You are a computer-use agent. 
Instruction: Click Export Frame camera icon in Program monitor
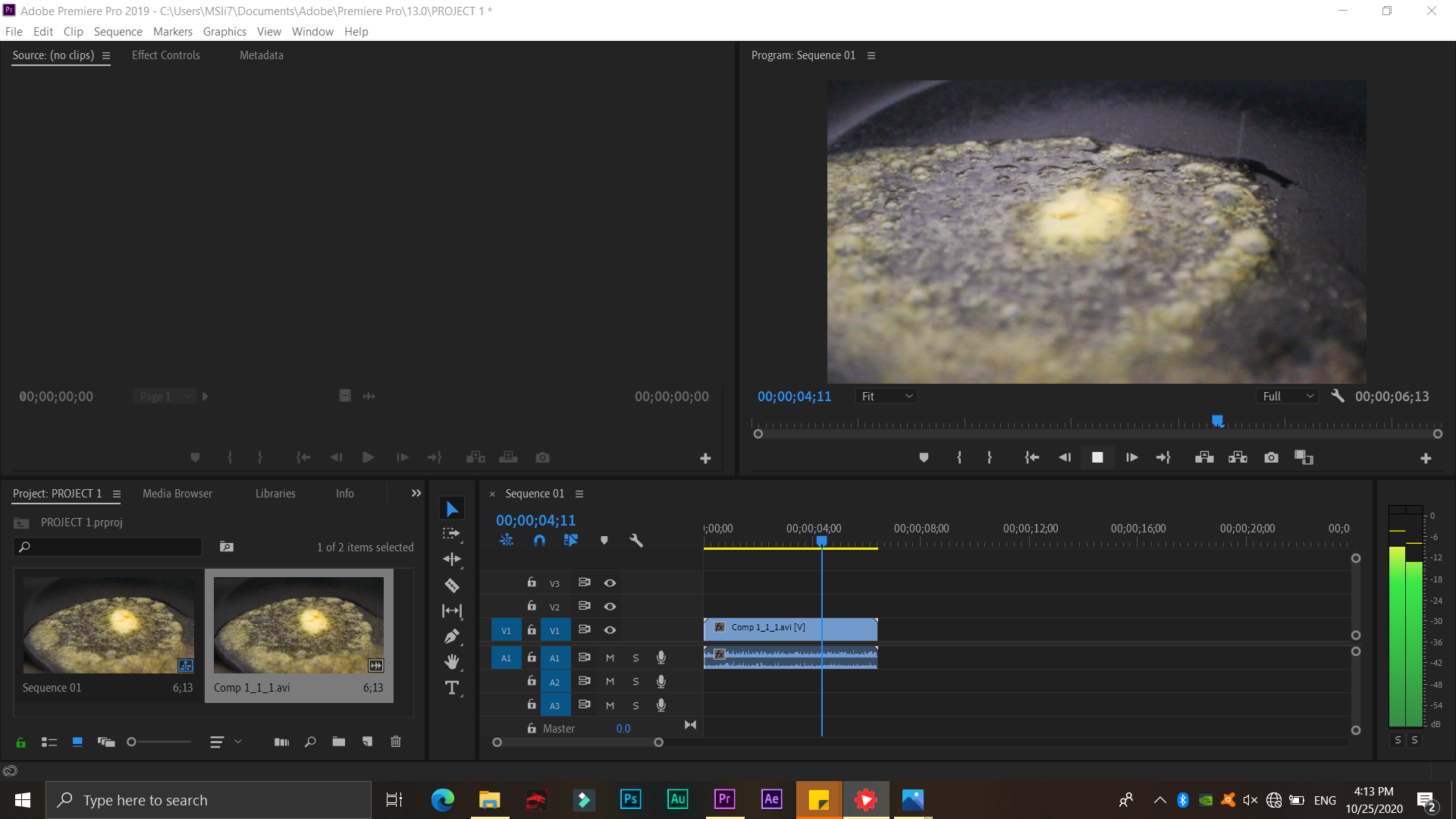point(1271,457)
